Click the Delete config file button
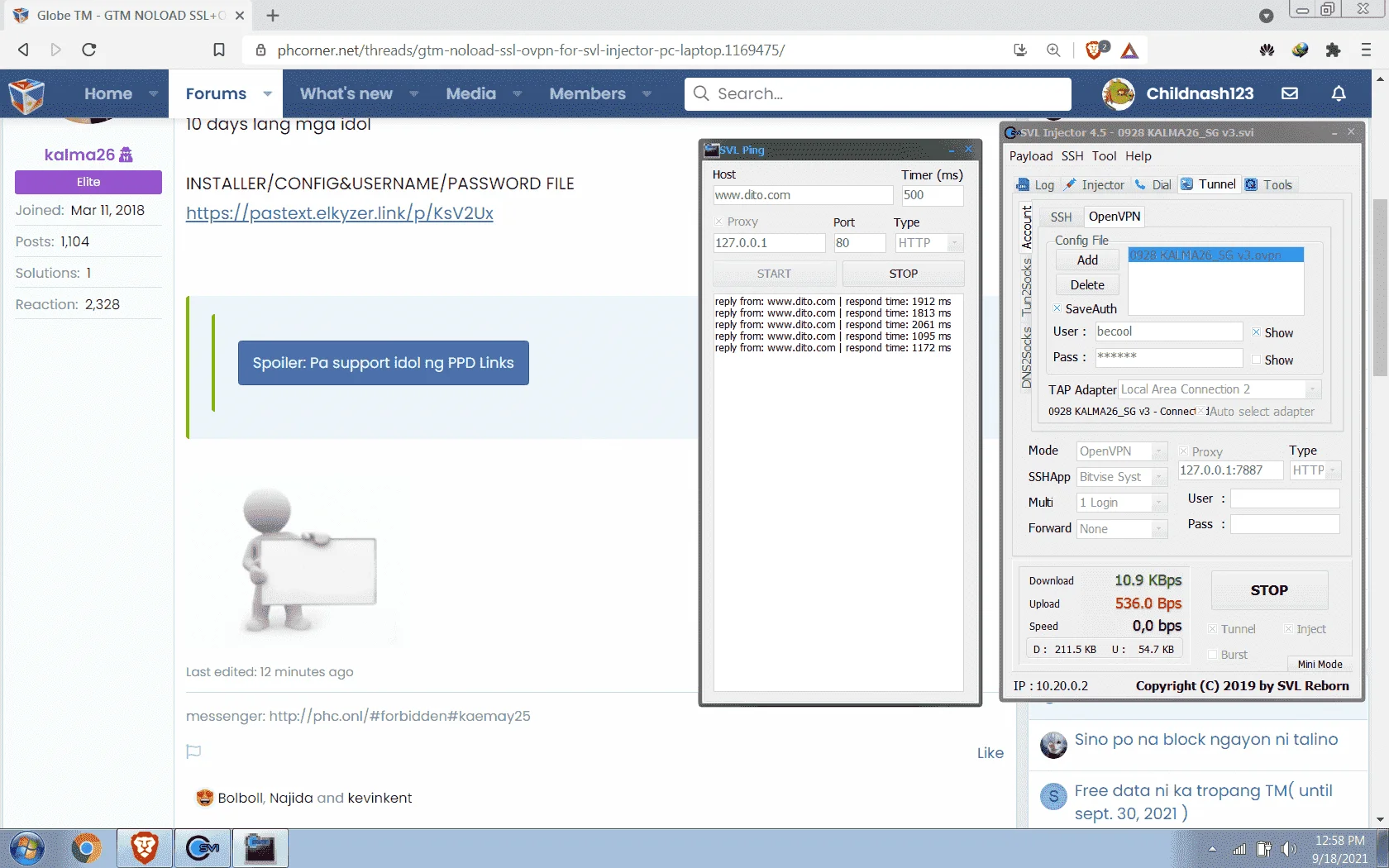The image size is (1389, 868). point(1087,284)
